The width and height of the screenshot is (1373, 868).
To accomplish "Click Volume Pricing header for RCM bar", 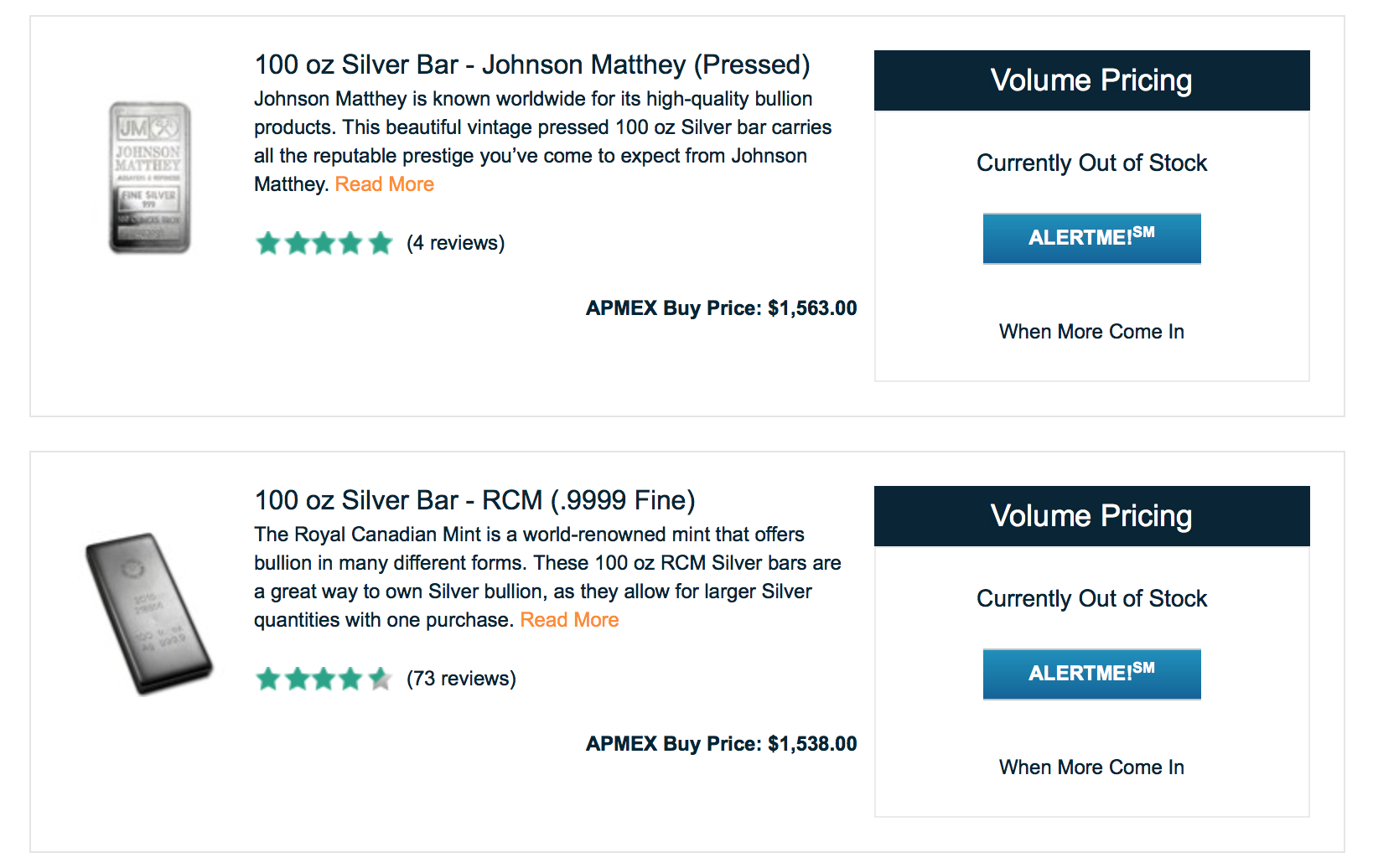I will click(1091, 516).
